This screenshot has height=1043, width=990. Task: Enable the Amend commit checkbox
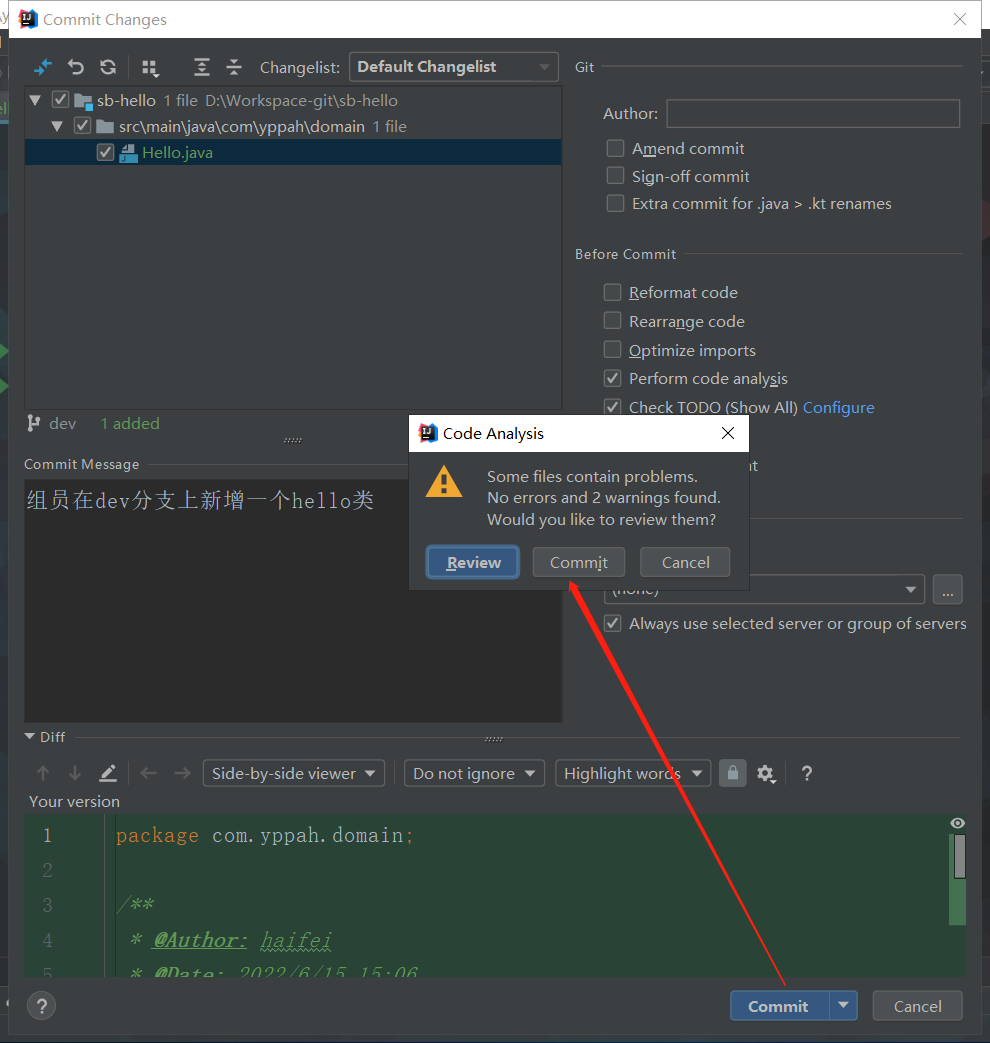click(x=615, y=148)
